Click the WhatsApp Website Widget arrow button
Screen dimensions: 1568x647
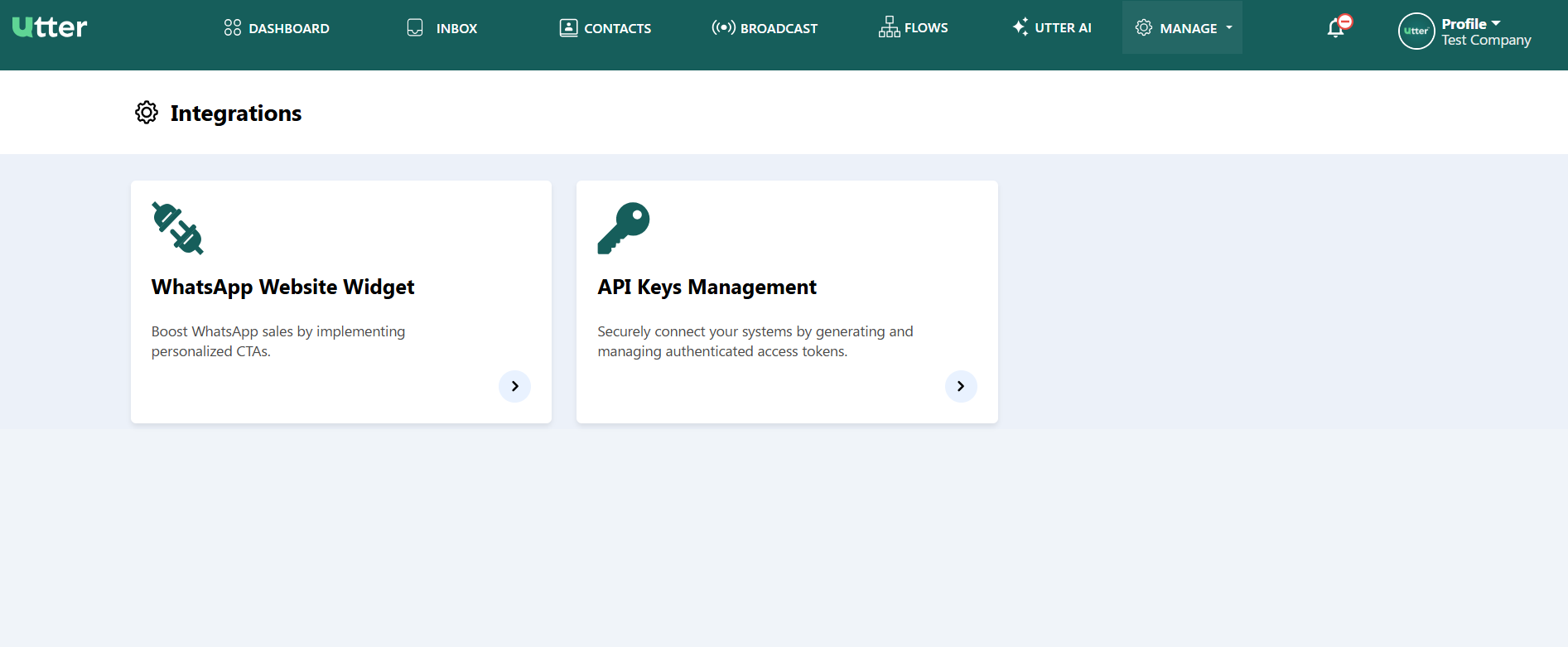pos(515,386)
